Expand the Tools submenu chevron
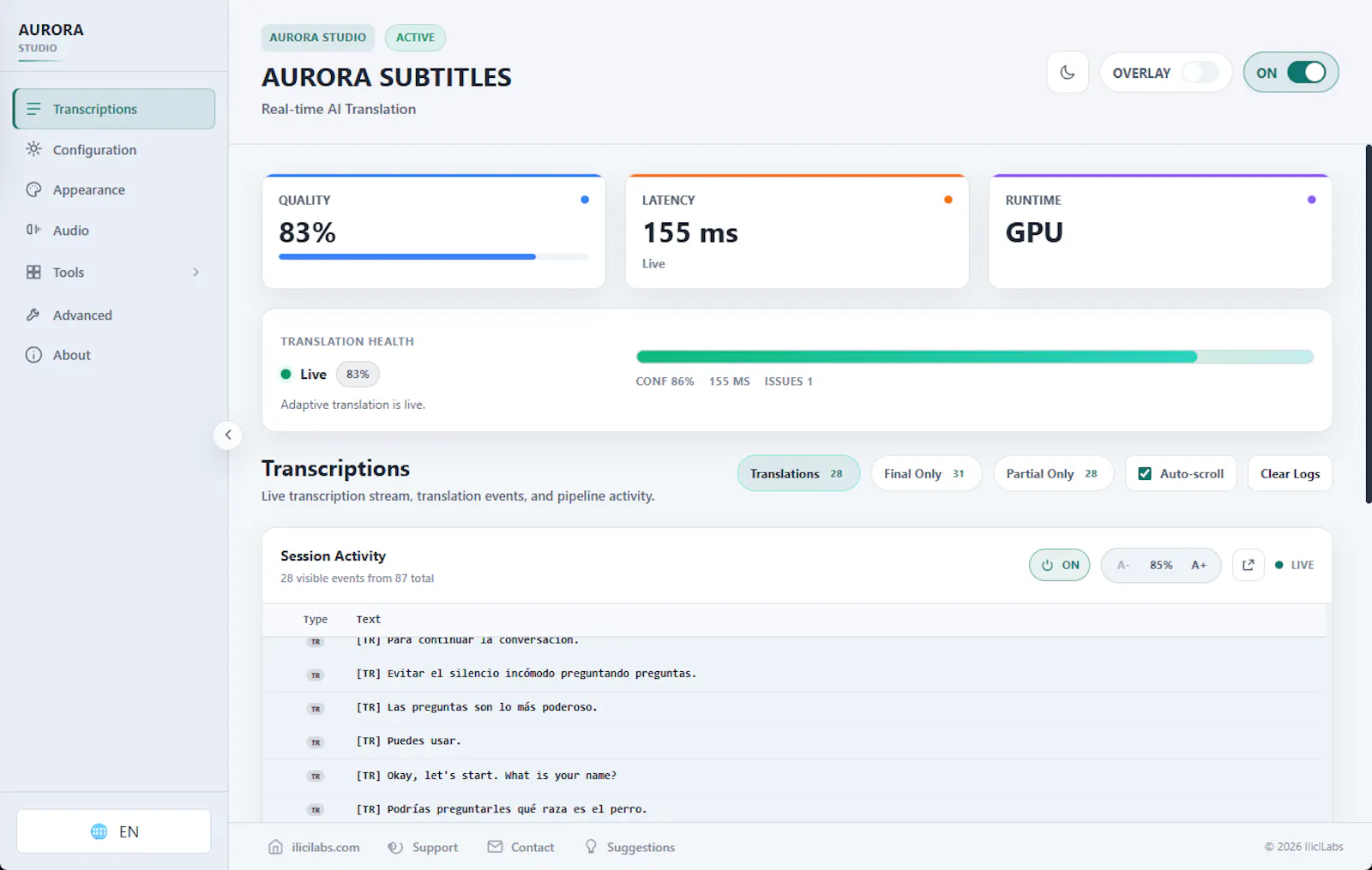The image size is (1372, 870). (196, 272)
